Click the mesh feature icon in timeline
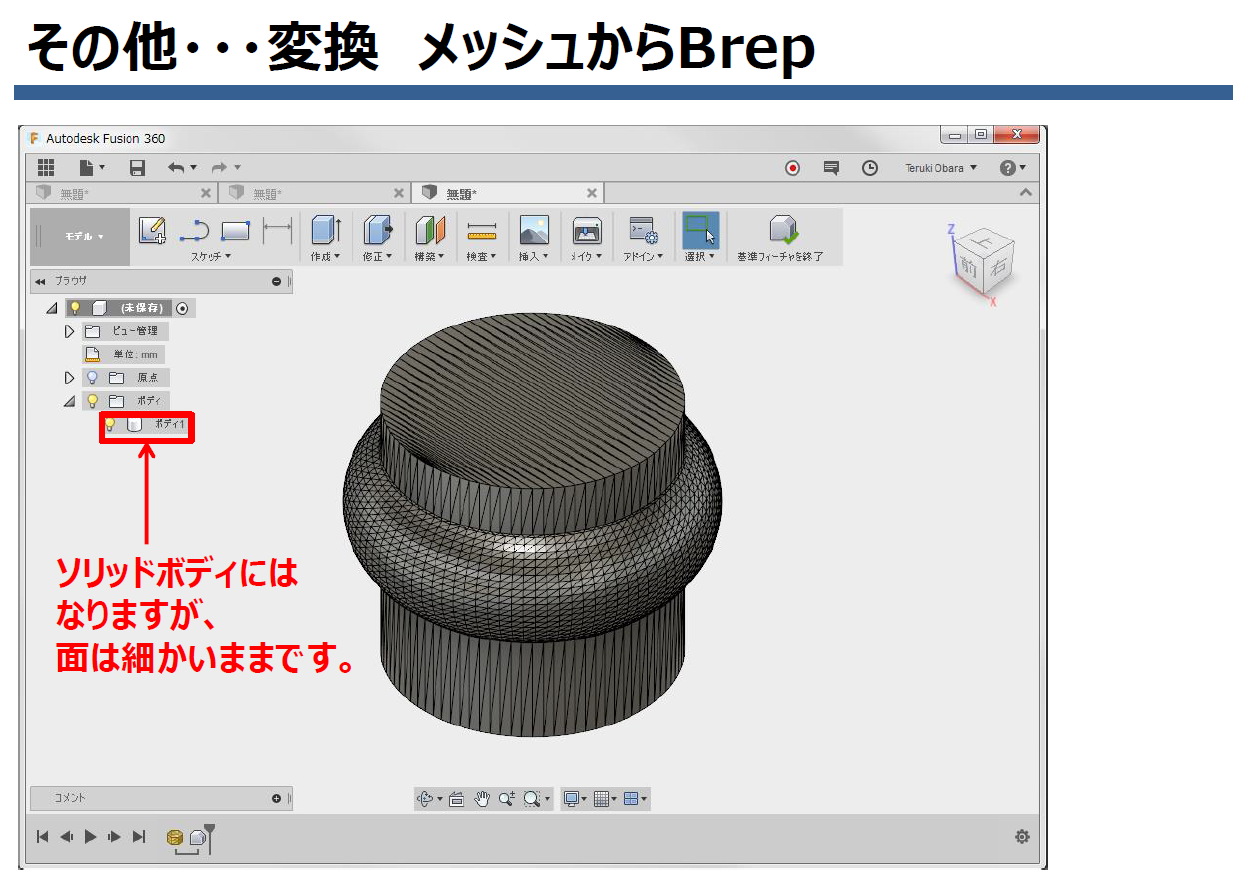This screenshot has width=1249, height=895. click(x=175, y=837)
